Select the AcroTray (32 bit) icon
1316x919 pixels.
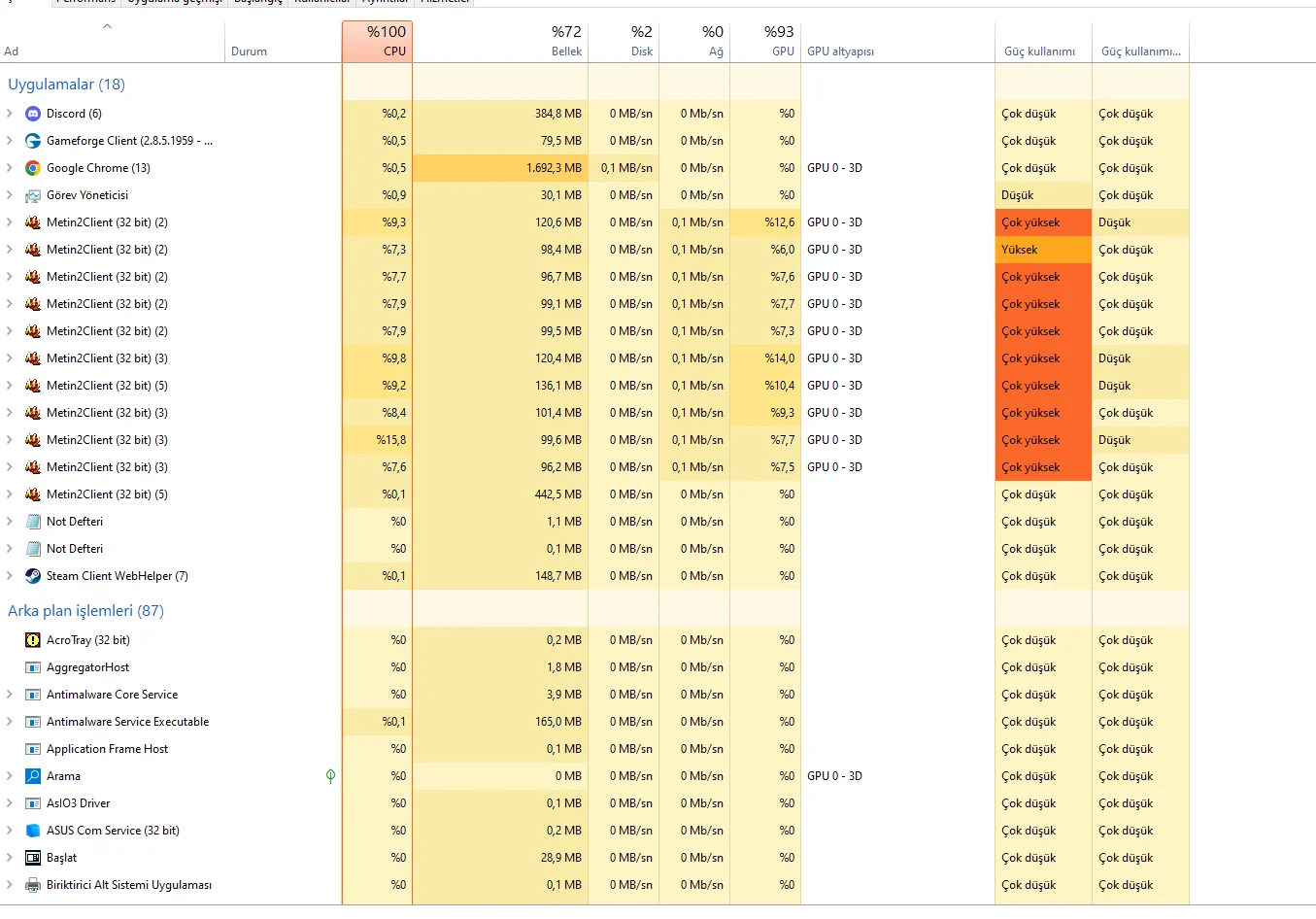(x=33, y=640)
